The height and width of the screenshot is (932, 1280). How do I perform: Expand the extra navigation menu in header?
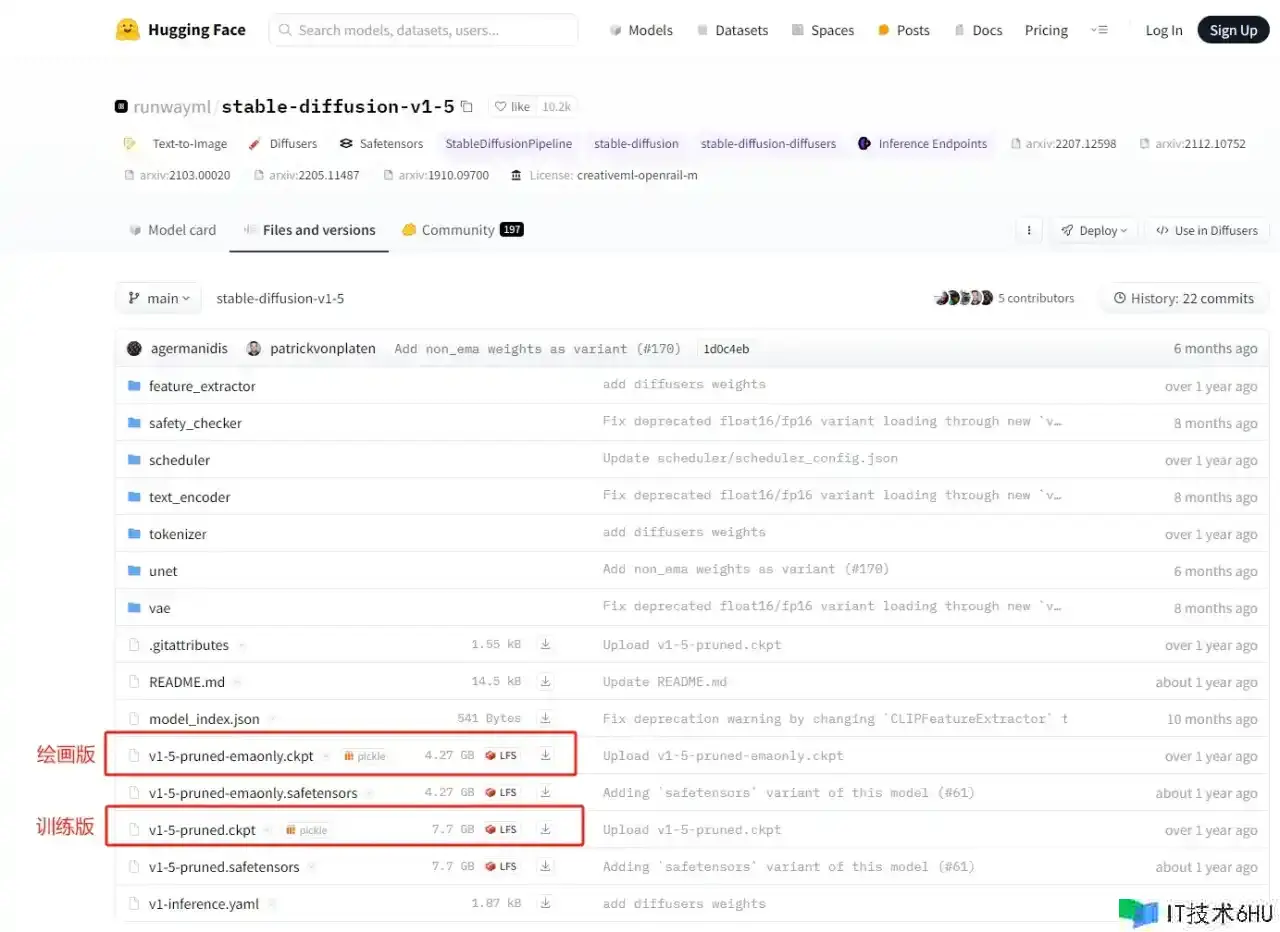(x=1099, y=30)
